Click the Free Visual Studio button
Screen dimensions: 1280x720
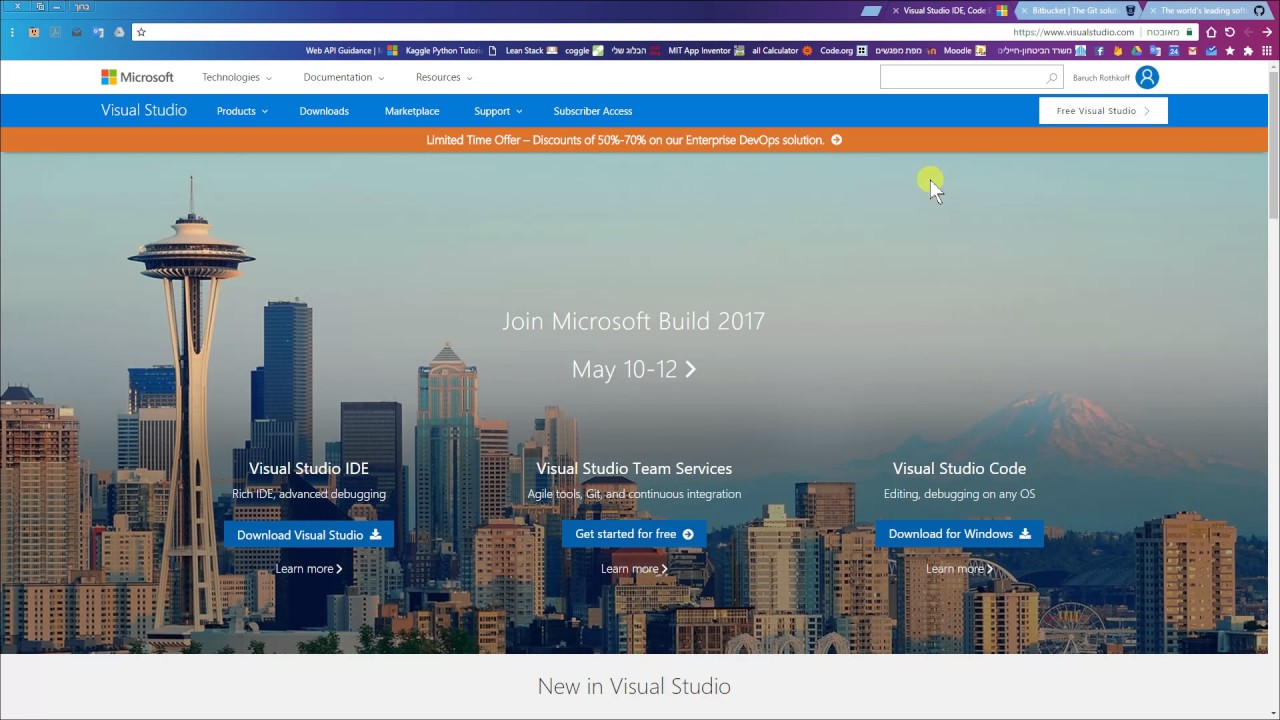point(1103,111)
